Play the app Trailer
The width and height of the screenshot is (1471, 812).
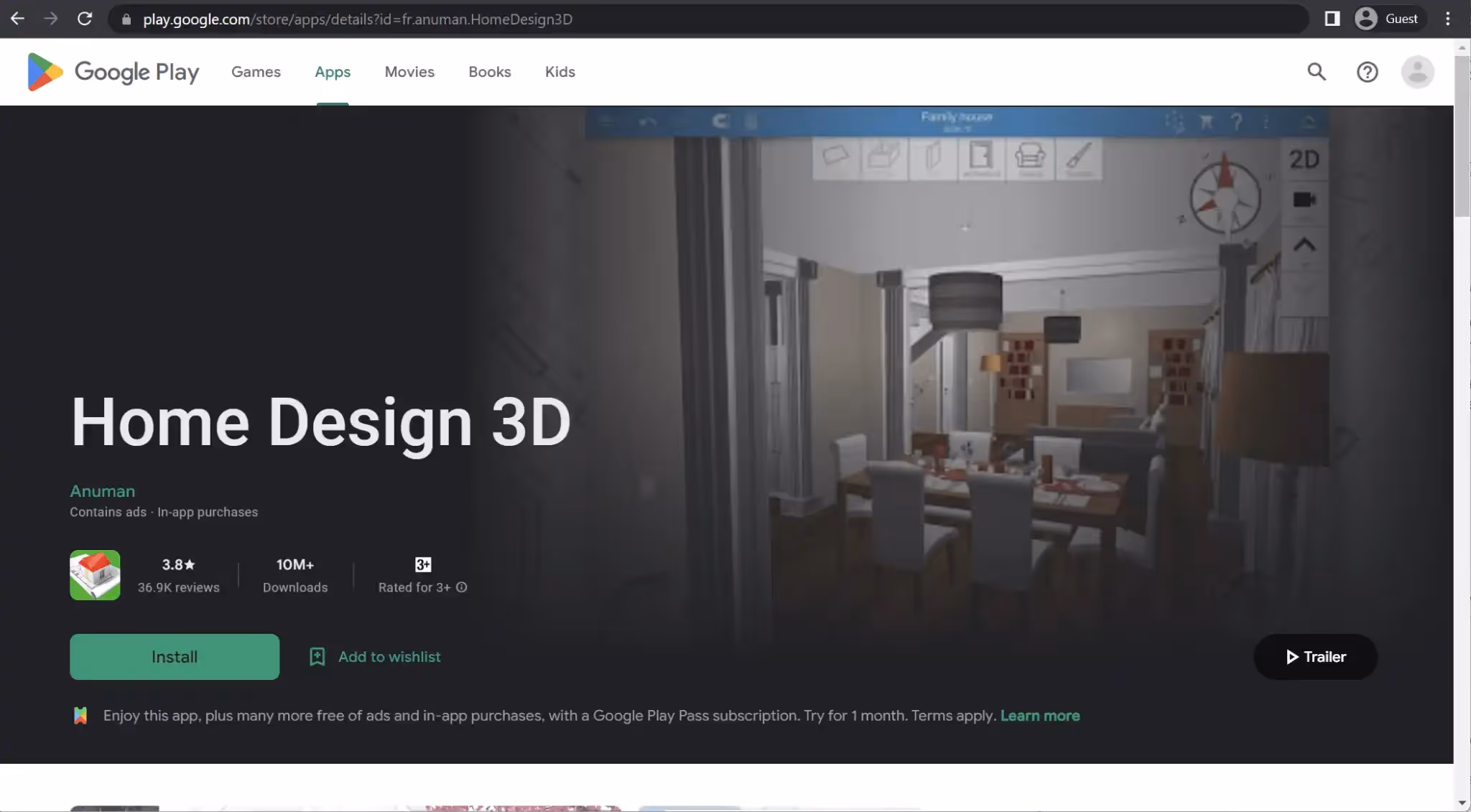pos(1315,656)
